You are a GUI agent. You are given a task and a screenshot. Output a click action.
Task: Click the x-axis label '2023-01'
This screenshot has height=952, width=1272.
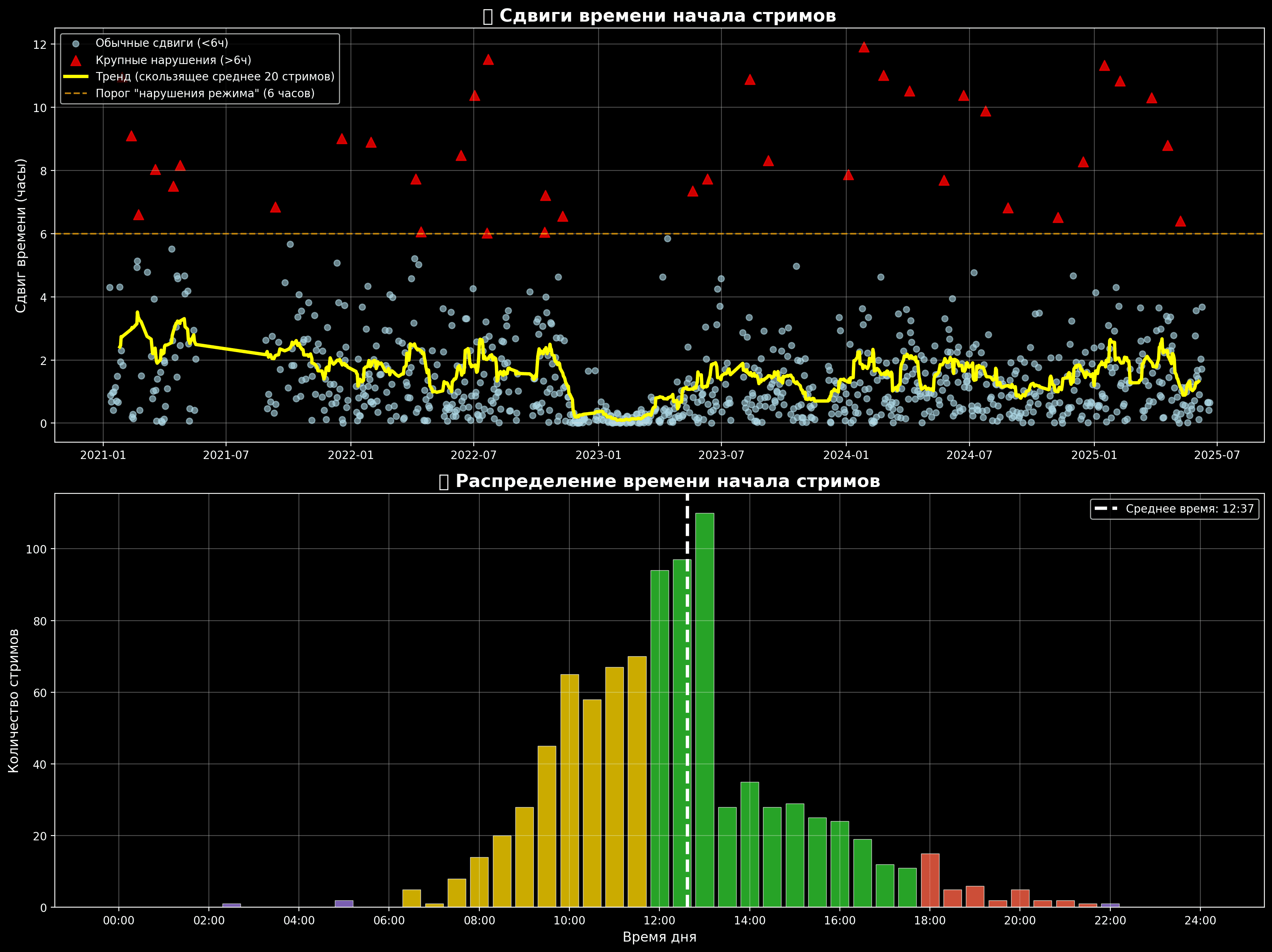tap(598, 455)
